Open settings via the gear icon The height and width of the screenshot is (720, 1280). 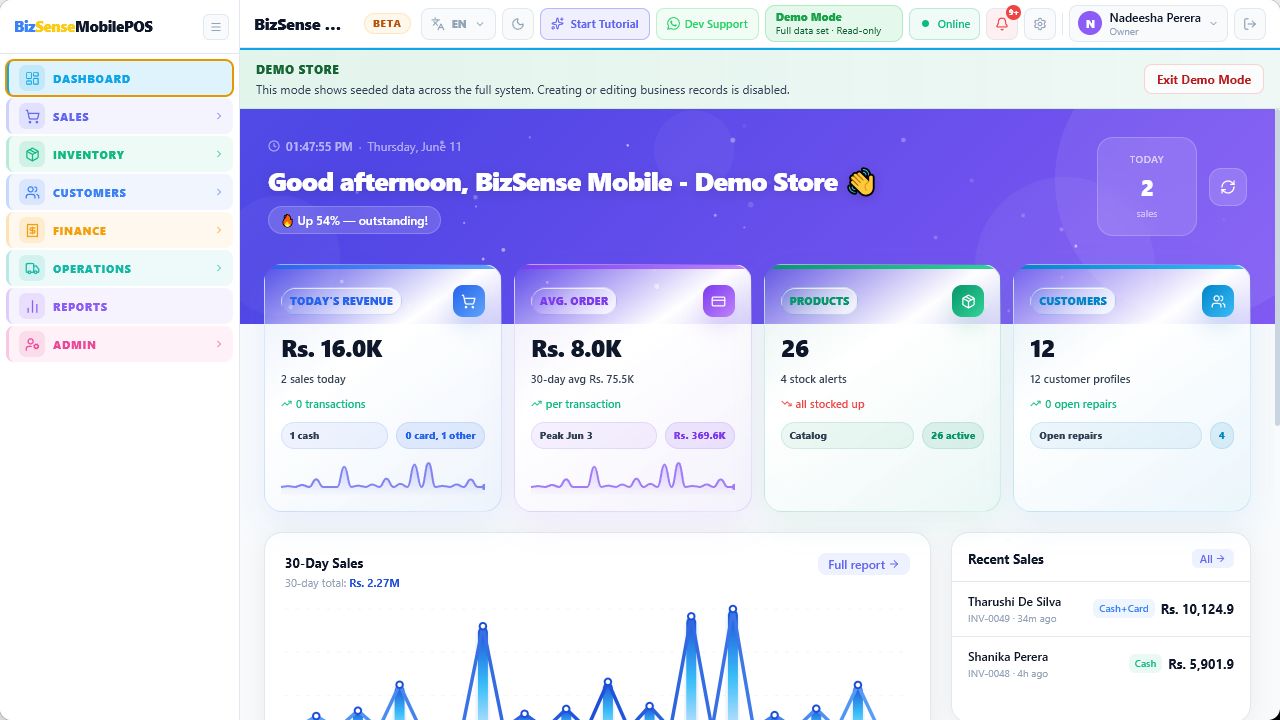1040,24
